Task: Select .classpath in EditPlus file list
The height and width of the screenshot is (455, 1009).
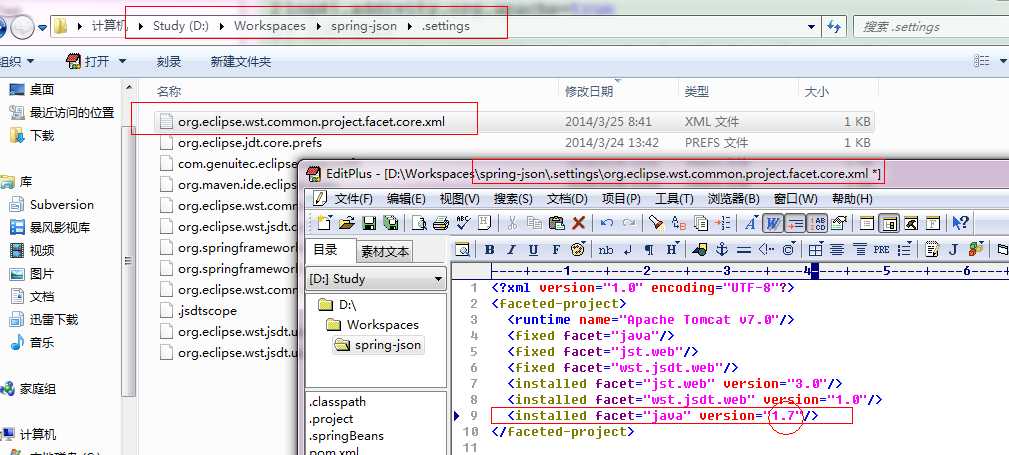Action: coord(337,402)
